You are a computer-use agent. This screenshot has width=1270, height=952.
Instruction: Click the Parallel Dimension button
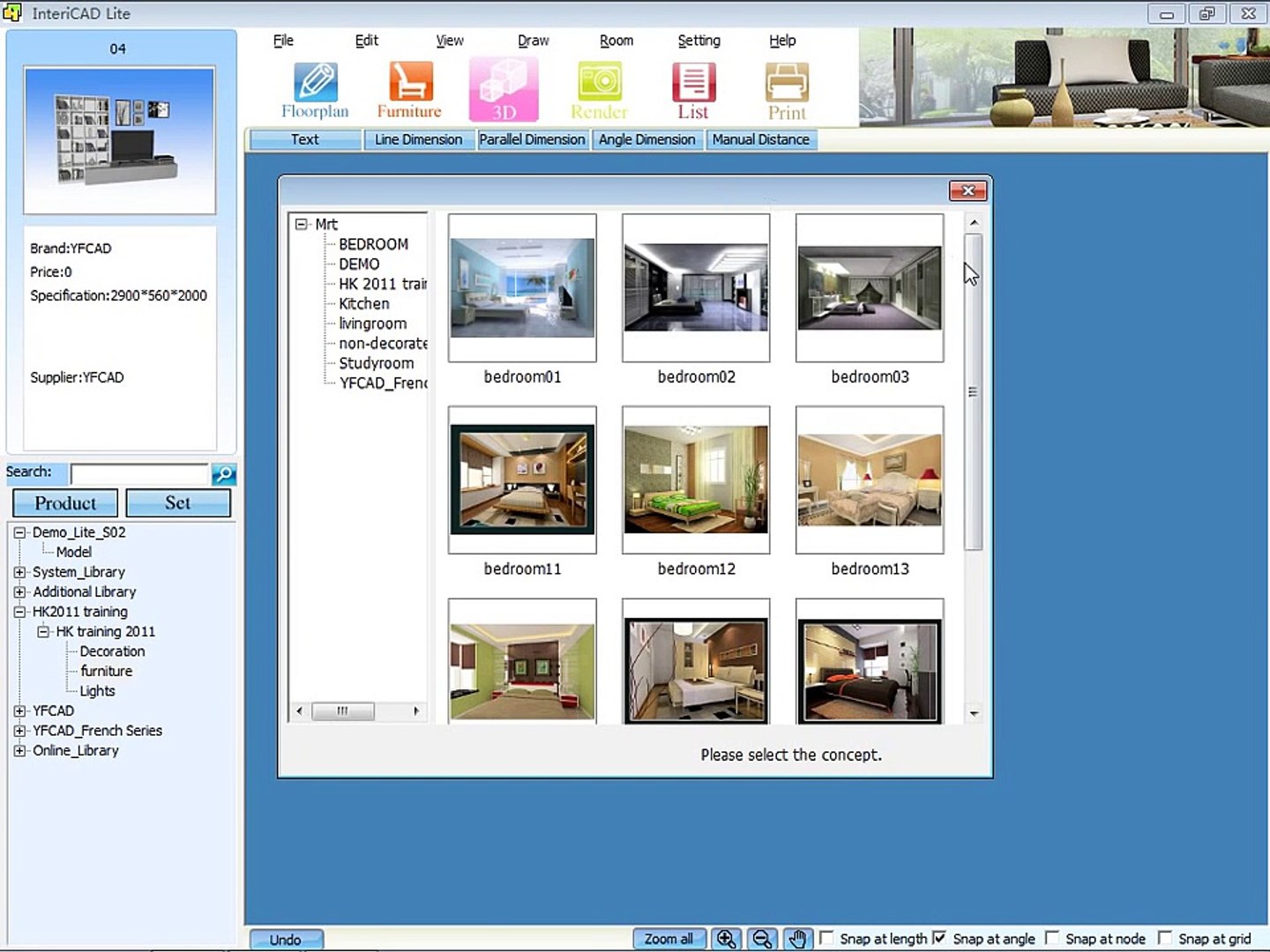[x=532, y=139]
